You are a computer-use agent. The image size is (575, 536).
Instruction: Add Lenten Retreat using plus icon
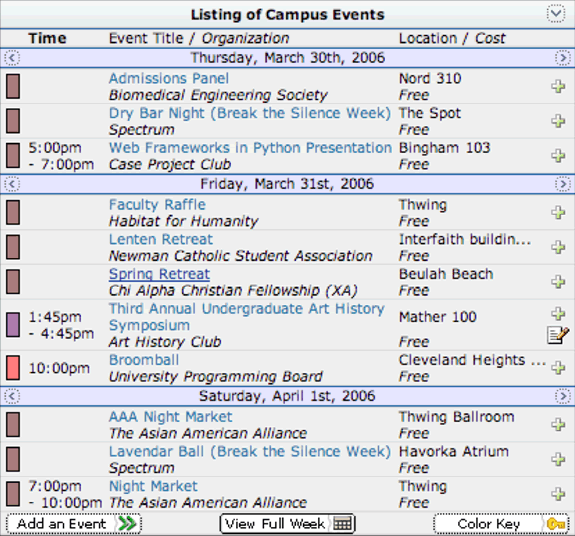click(558, 247)
